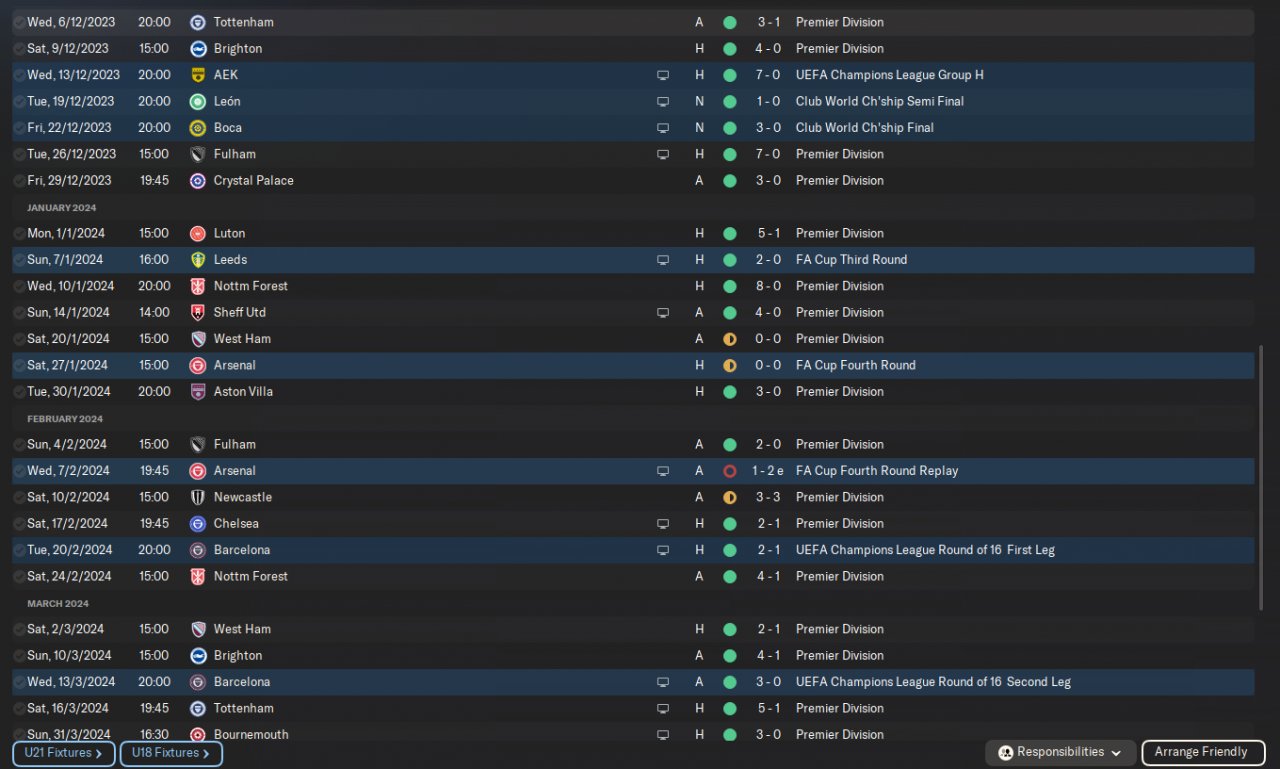
Task: Open the FA Cup Fourth Round Replay link
Action: pos(876,471)
